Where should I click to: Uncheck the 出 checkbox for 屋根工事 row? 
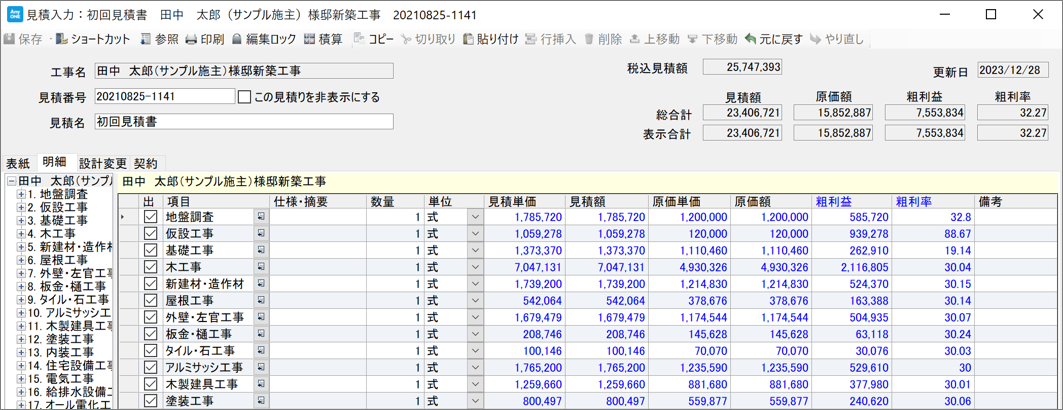click(x=151, y=301)
